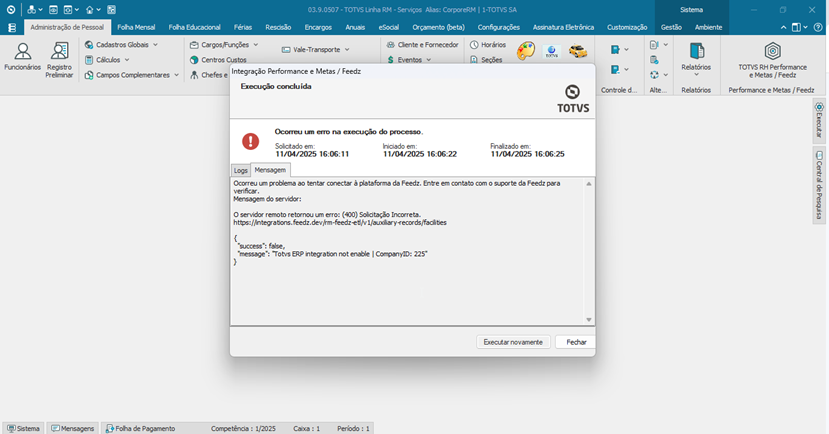Expand the Eventos dropdown arrow
The width and height of the screenshot is (829, 434).
click(429, 60)
